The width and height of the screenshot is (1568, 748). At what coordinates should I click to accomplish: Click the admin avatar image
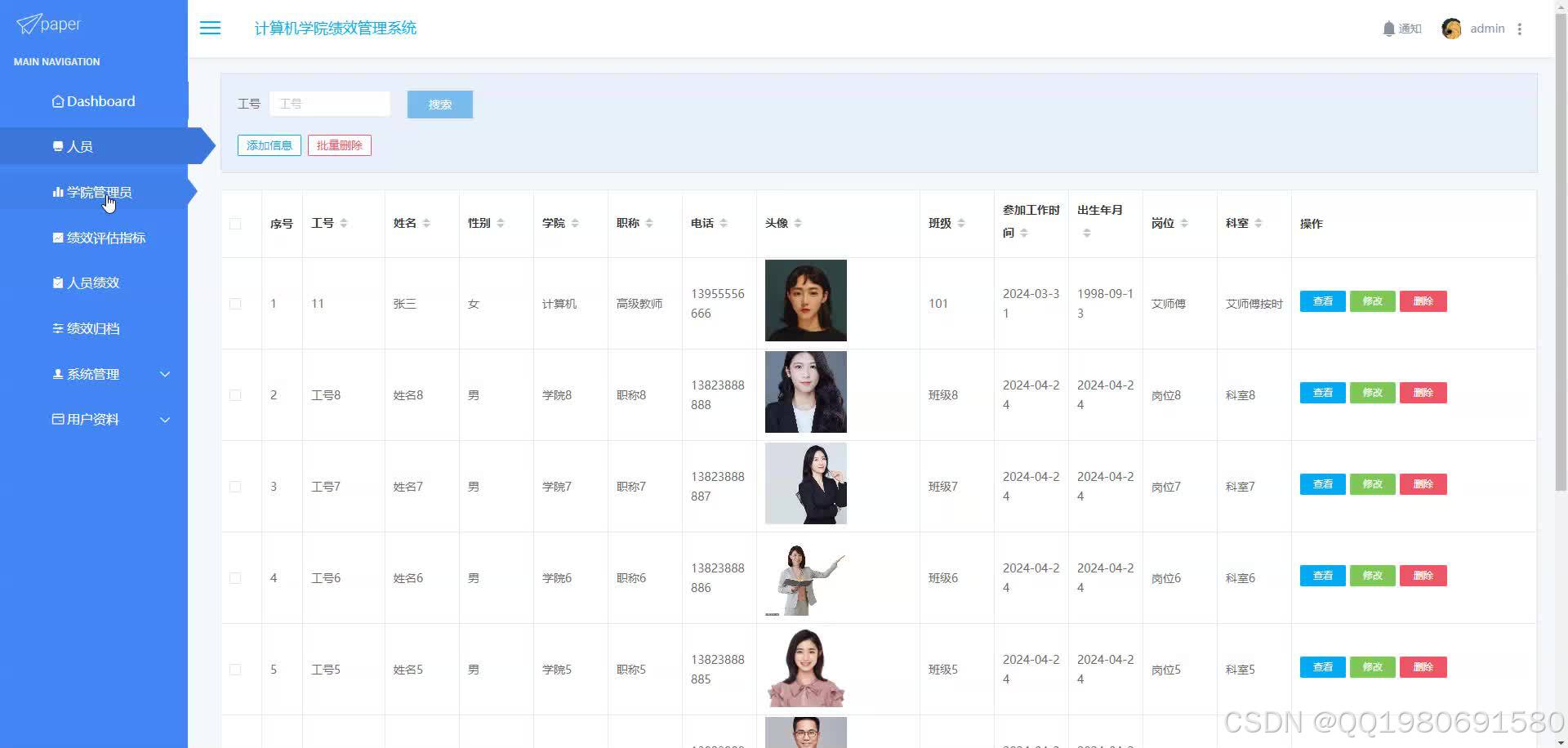1451,29
